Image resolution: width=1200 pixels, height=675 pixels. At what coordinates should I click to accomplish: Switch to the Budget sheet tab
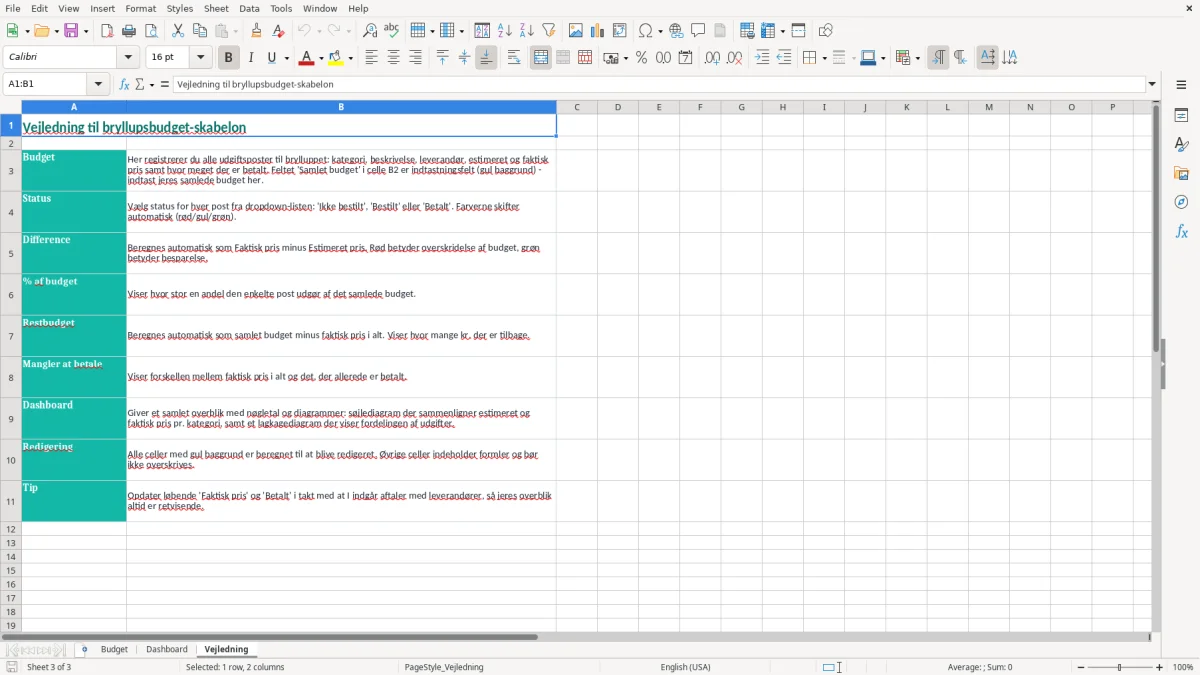pos(114,650)
